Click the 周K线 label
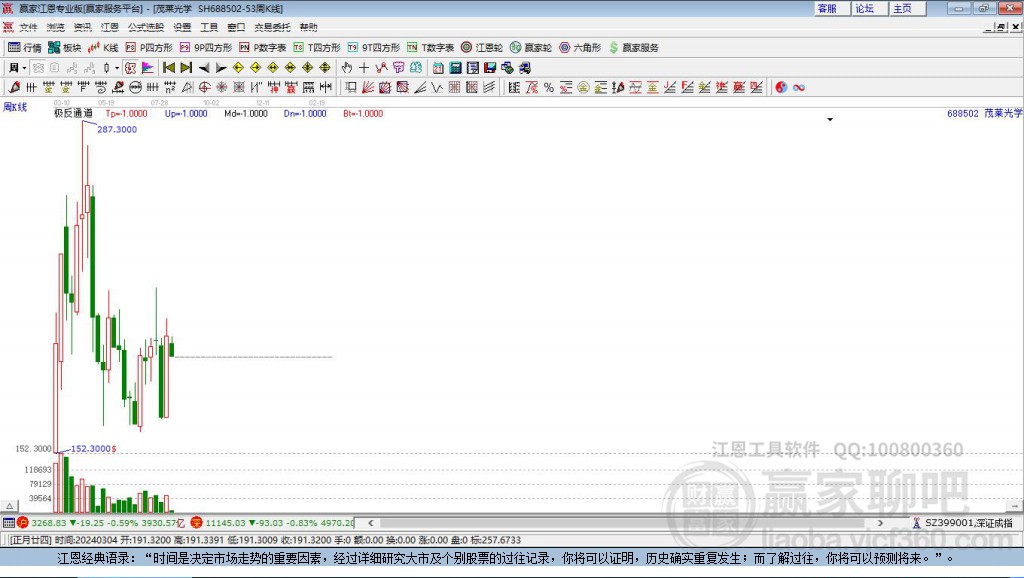The width and height of the screenshot is (1024, 578). 15,107
